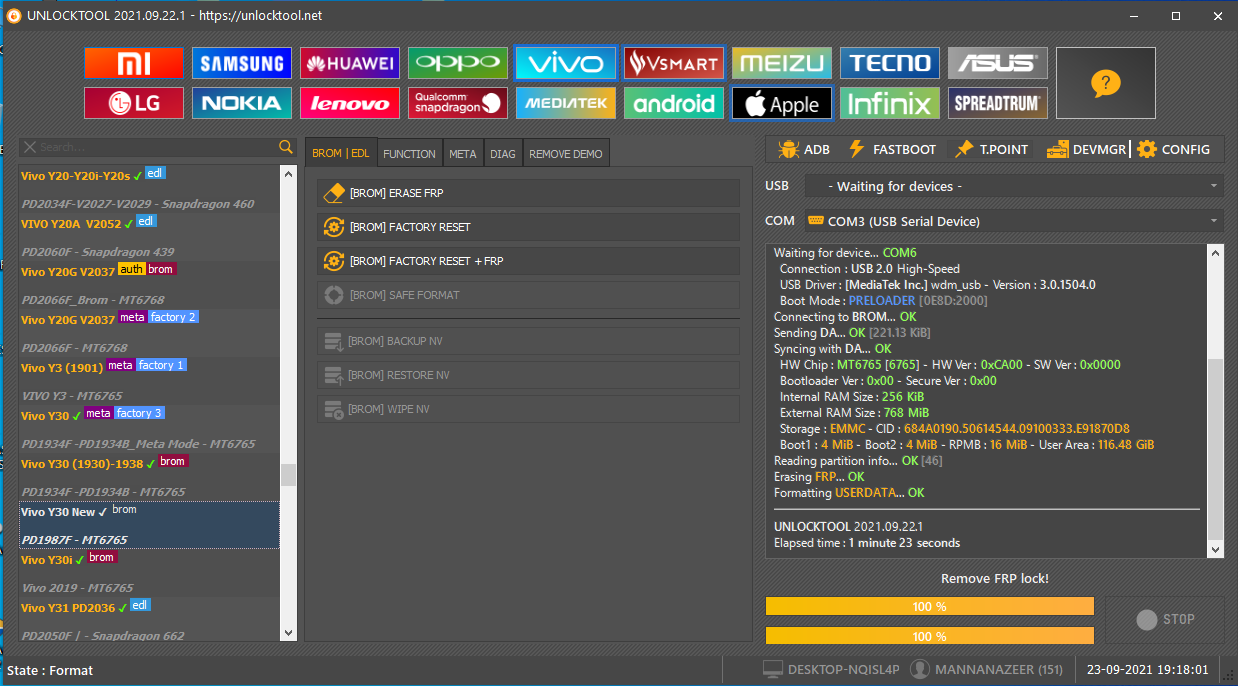This screenshot has width=1238, height=686.
Task: Click the upper 100 % progress bar
Action: coord(930,607)
